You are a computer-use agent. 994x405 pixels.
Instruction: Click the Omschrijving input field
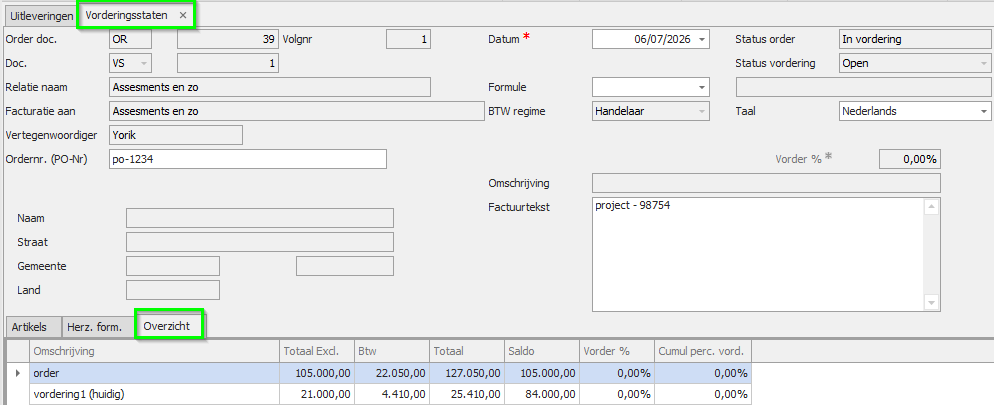pyautogui.click(x=766, y=183)
